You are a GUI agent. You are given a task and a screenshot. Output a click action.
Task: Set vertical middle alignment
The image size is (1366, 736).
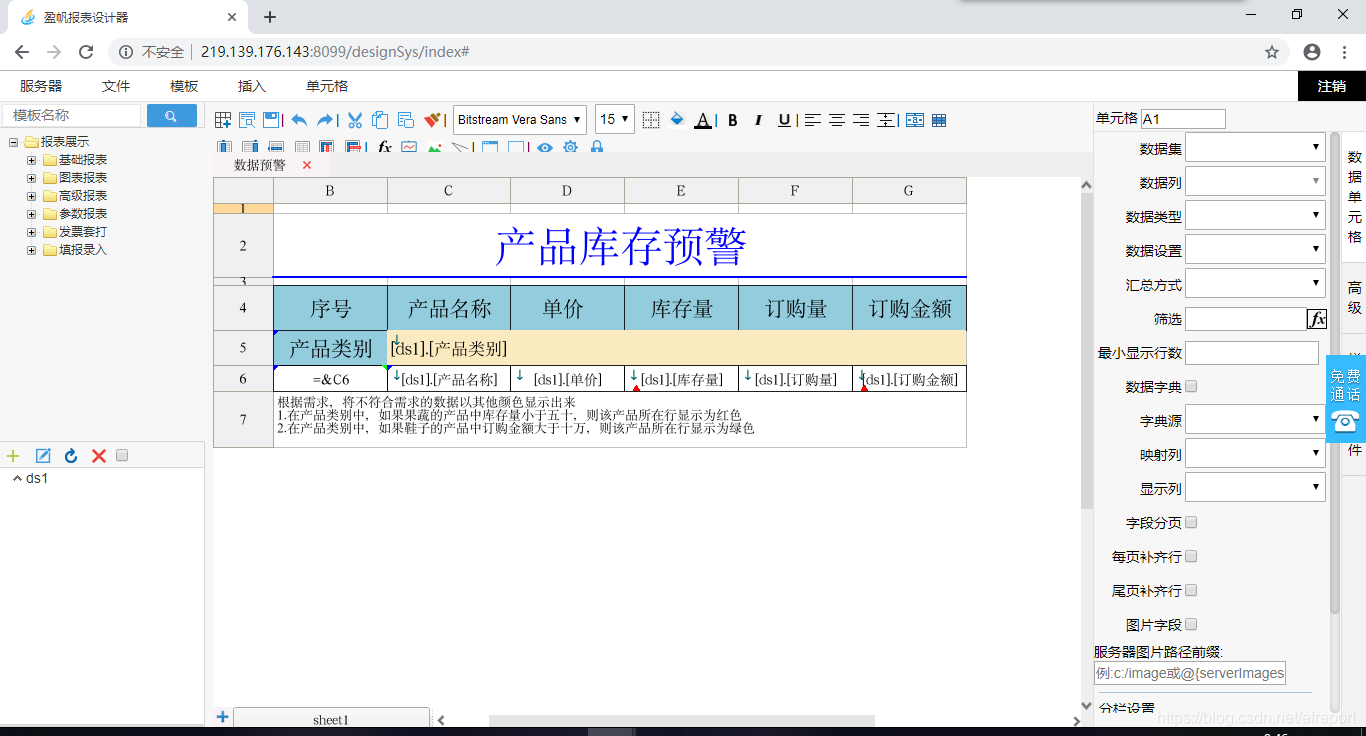(885, 120)
